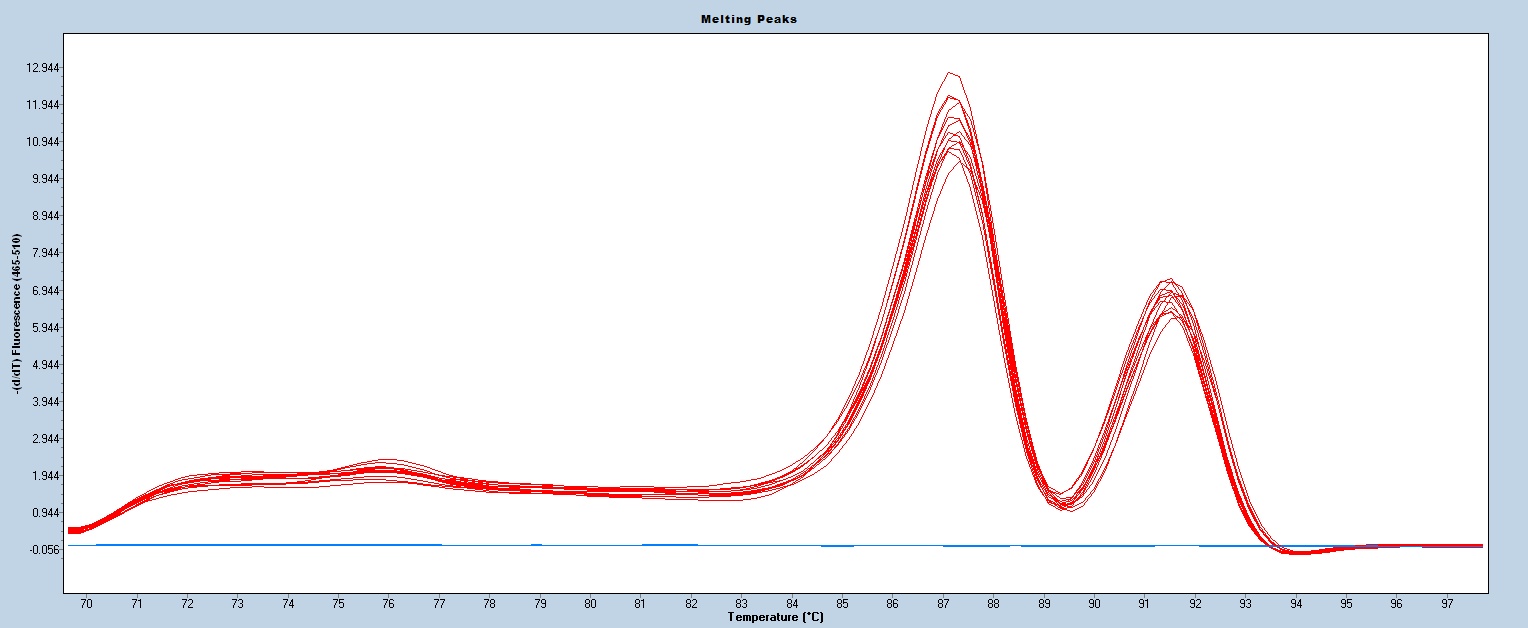Click the 70 tick label on the x-axis
The height and width of the screenshot is (628, 1528).
coord(86,604)
